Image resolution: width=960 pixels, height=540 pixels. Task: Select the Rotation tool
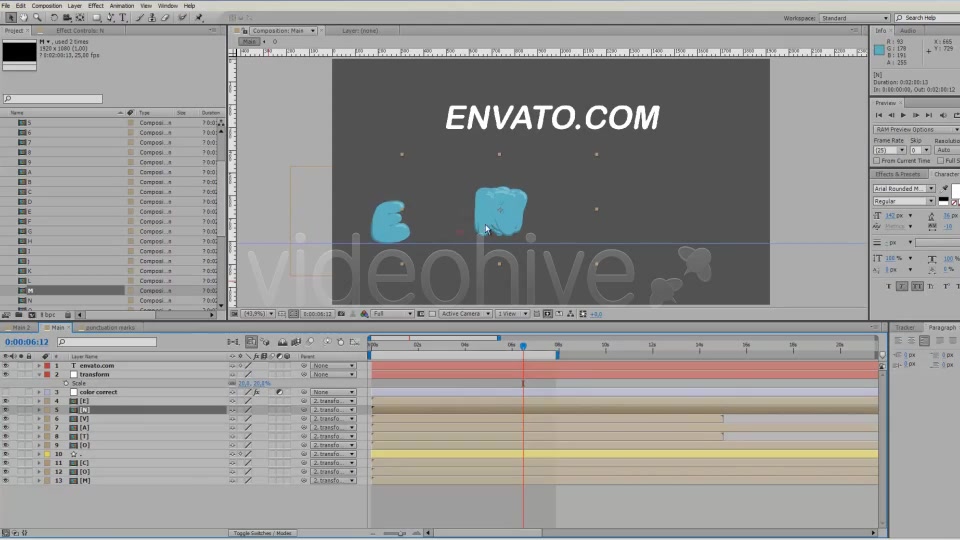point(54,18)
